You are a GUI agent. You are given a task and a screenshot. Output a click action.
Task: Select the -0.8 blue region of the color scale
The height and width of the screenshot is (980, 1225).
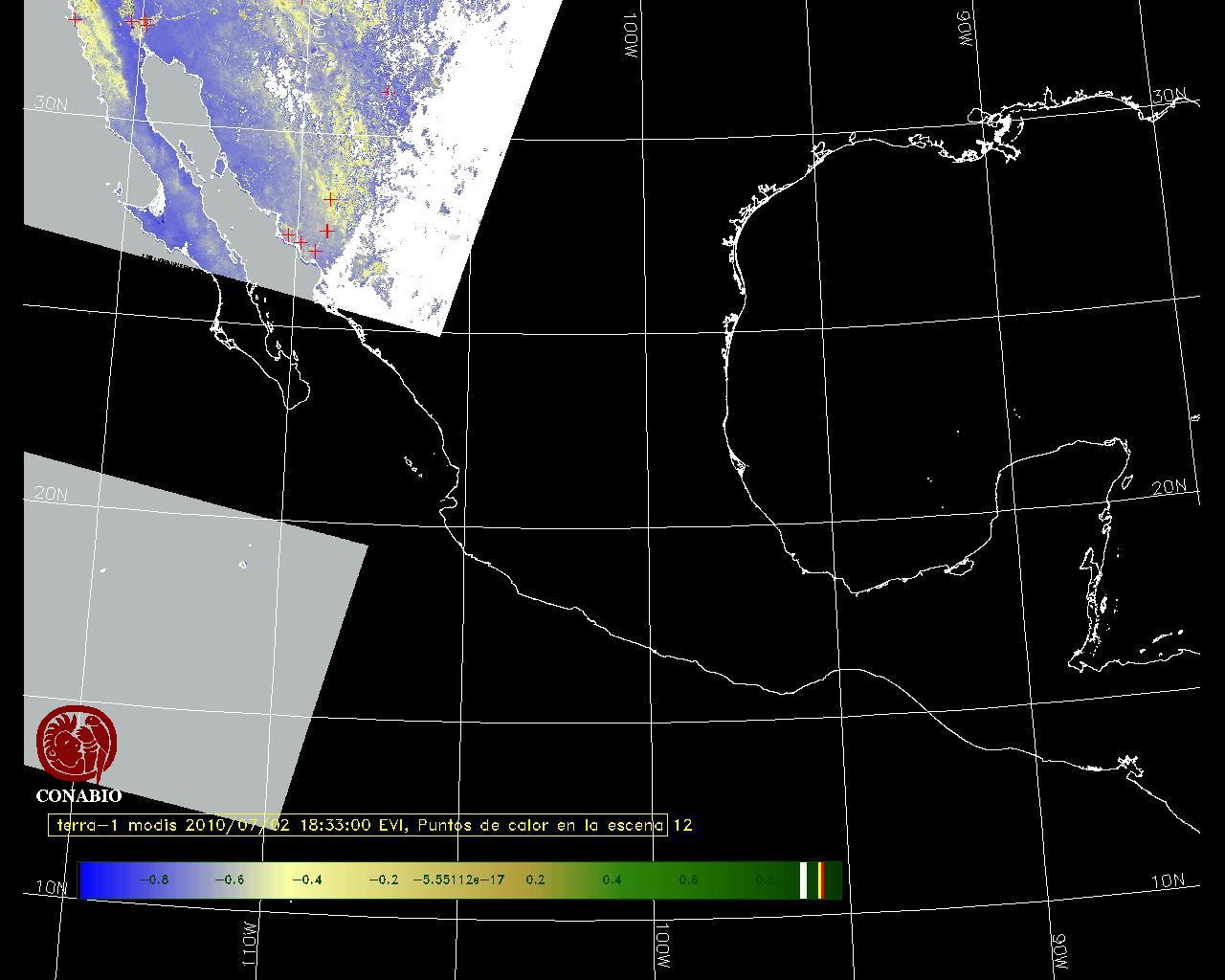tap(153, 880)
